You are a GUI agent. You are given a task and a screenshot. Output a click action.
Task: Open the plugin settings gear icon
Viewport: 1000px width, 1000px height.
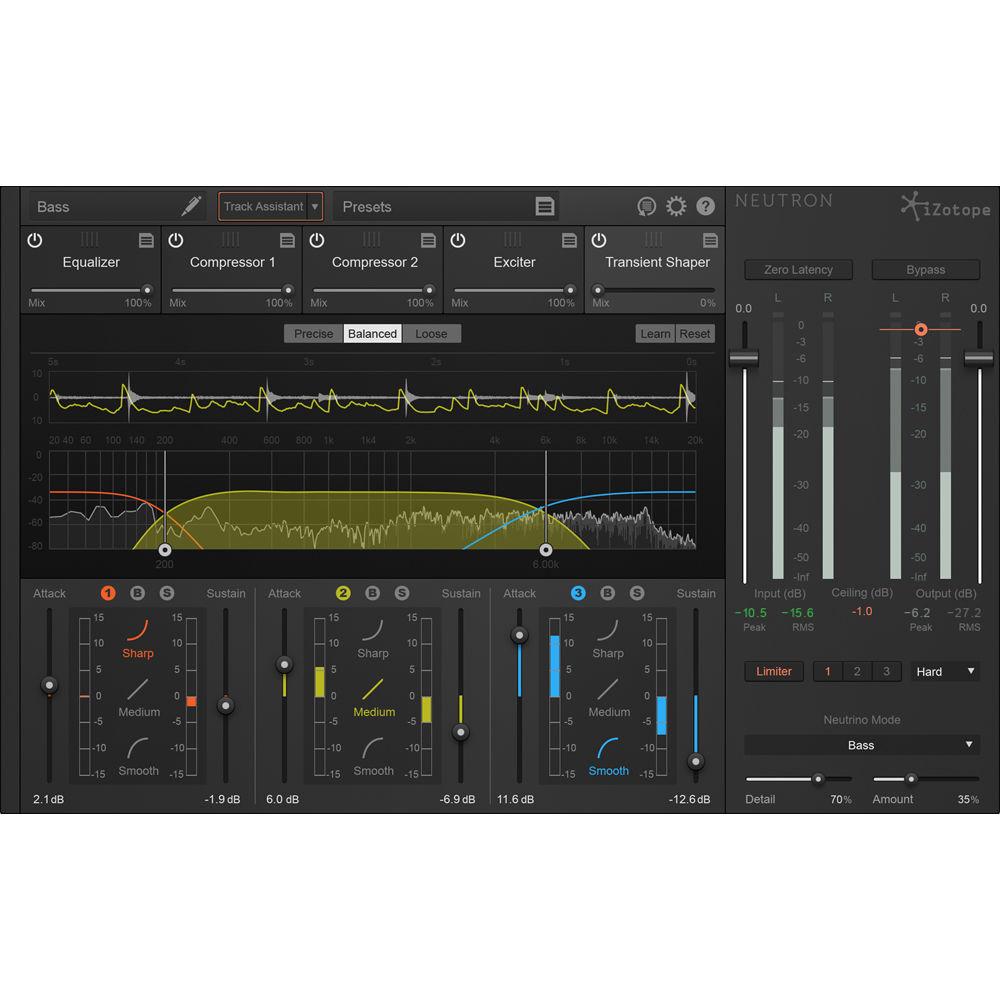pos(676,205)
